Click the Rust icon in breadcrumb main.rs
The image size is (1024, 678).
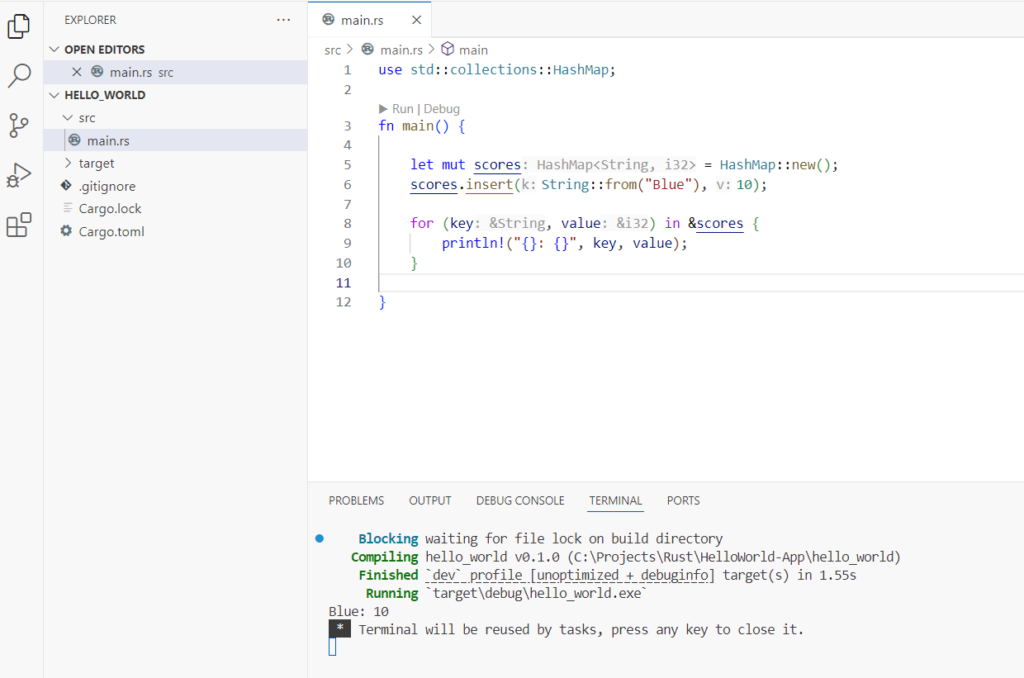pyautogui.click(x=368, y=49)
